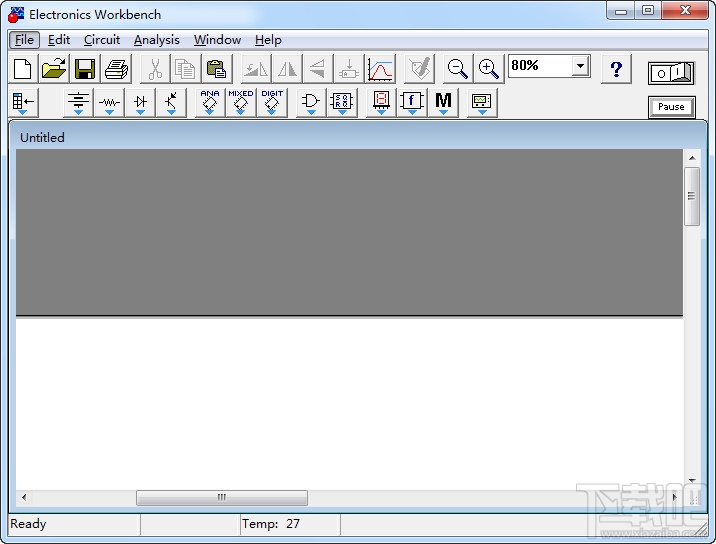Click the Help question mark button
This screenshot has width=716, height=544.
tap(616, 69)
